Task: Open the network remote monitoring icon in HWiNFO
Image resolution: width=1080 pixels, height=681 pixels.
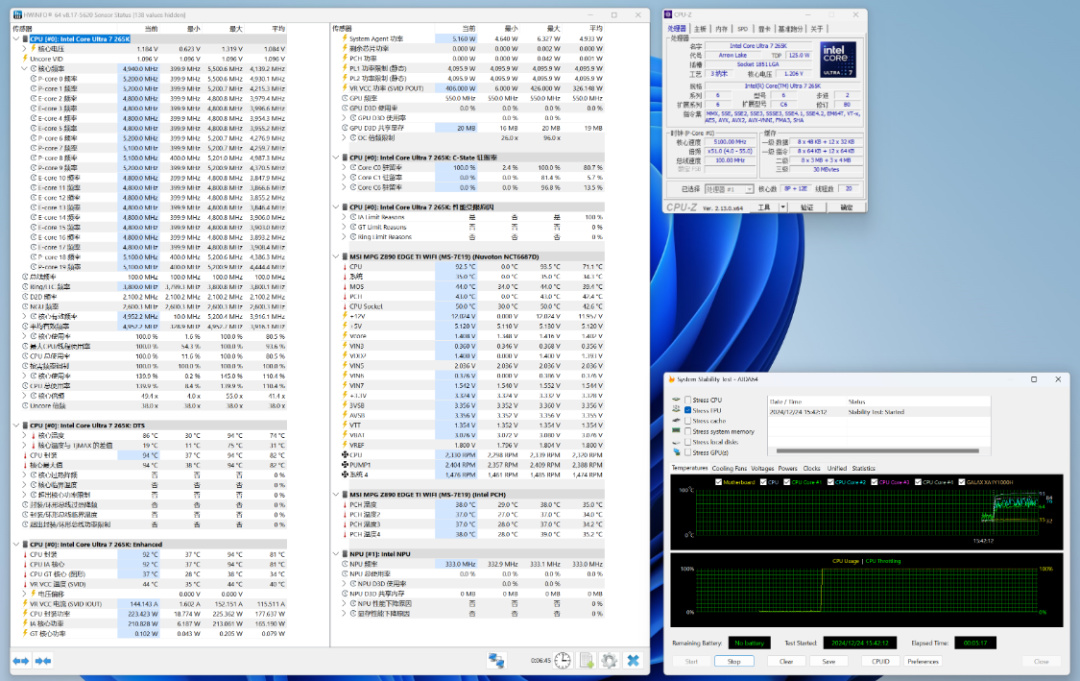Action: pyautogui.click(x=496, y=660)
